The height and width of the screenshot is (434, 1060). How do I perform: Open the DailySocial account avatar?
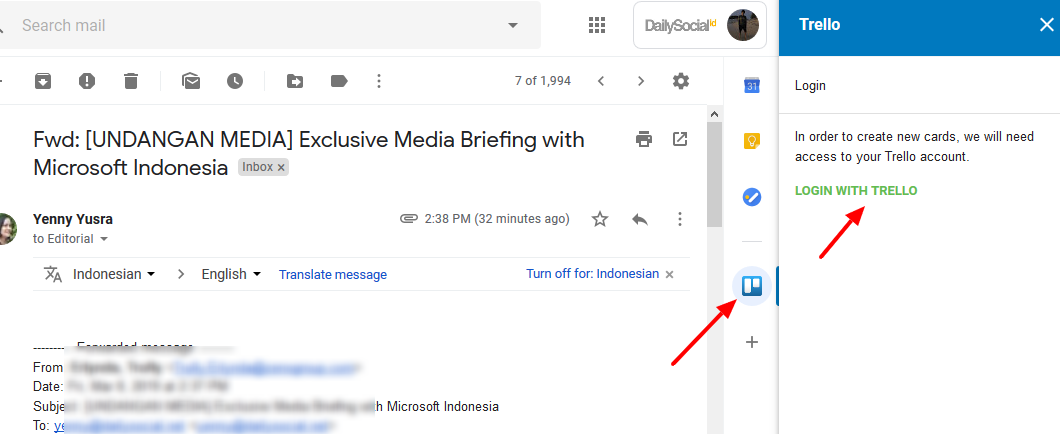click(742, 26)
